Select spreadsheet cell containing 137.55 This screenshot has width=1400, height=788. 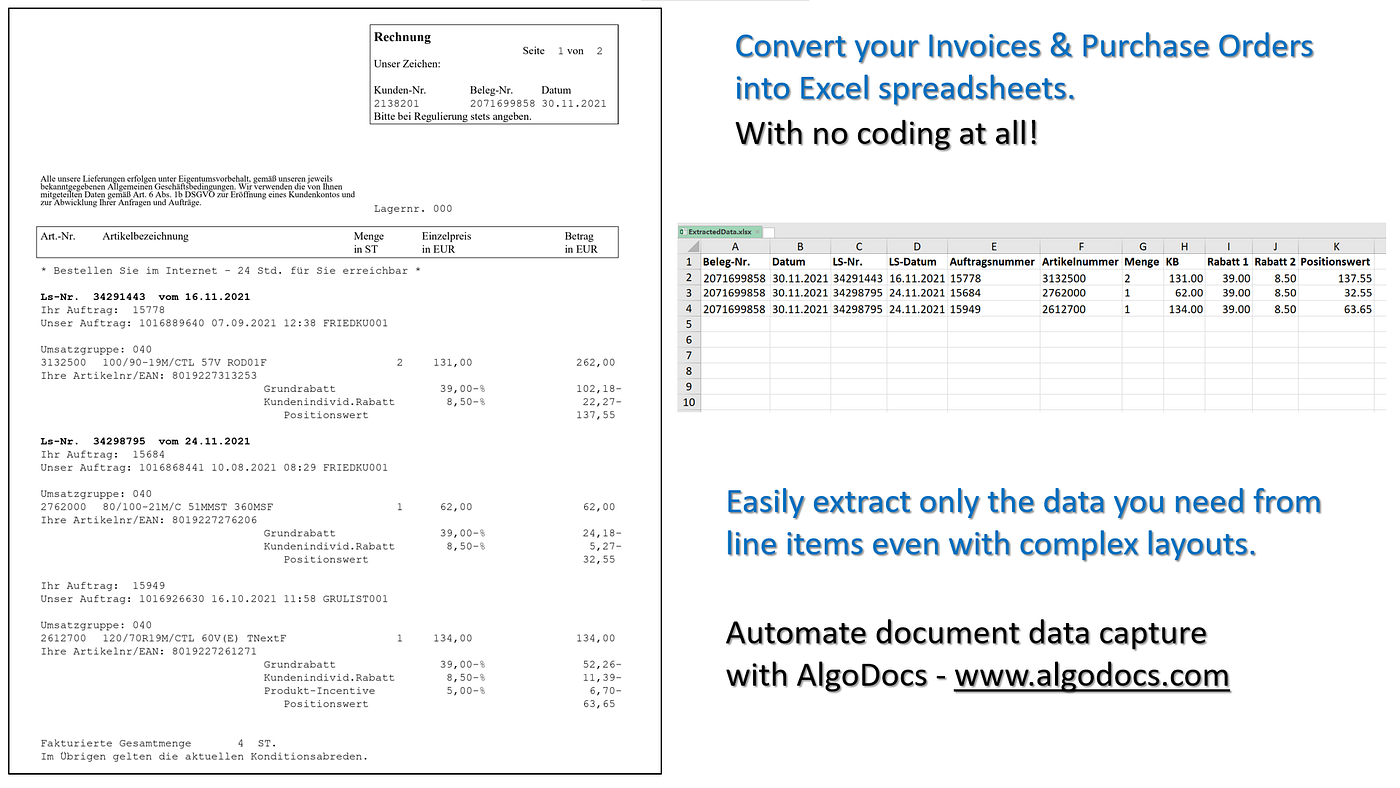tap(1336, 278)
